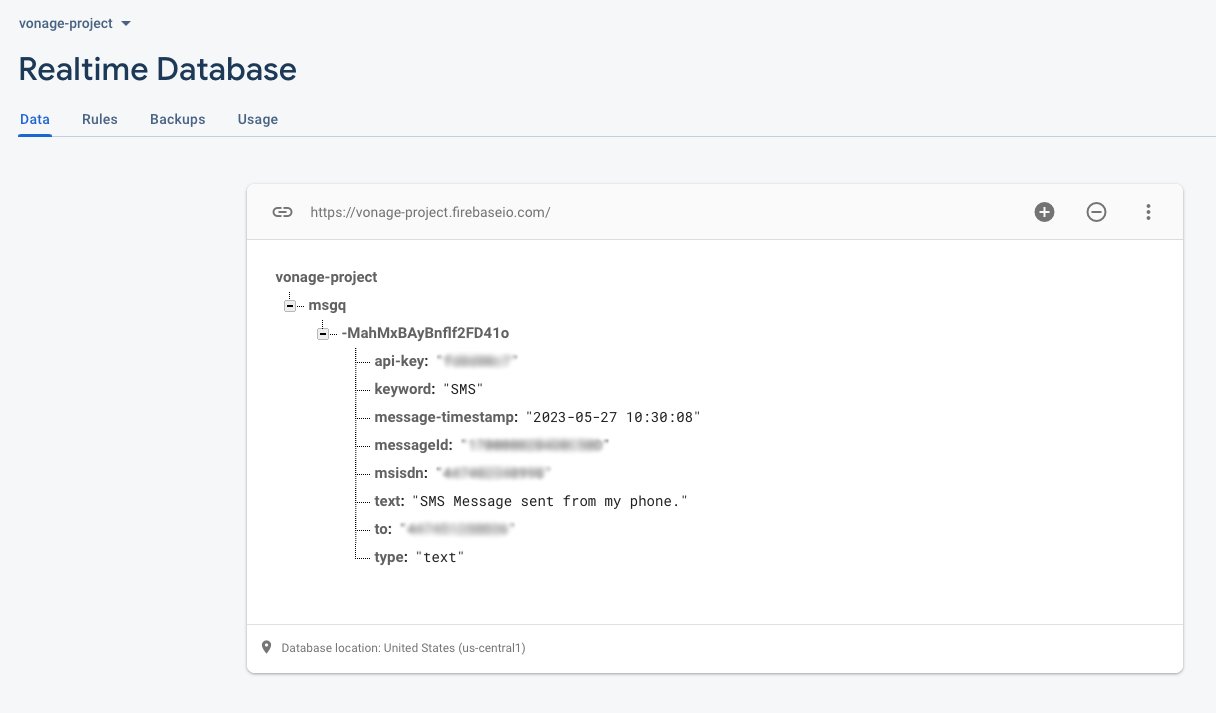Click the msisdn field name
This screenshot has width=1216, height=713.
[x=400, y=473]
